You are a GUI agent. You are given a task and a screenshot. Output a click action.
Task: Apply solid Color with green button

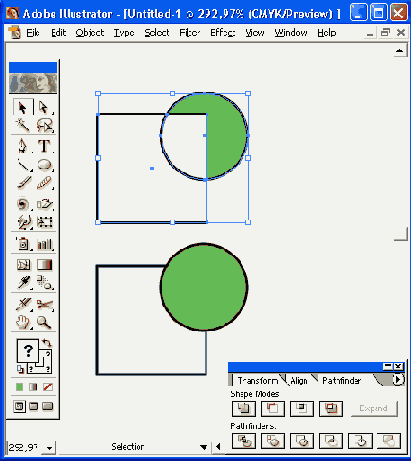coord(19,387)
